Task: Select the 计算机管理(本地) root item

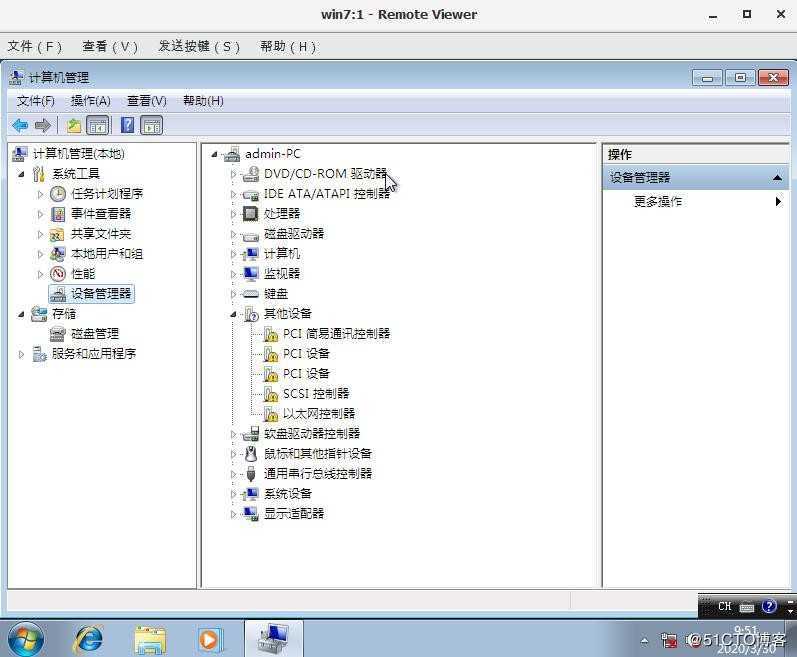Action: (x=78, y=153)
